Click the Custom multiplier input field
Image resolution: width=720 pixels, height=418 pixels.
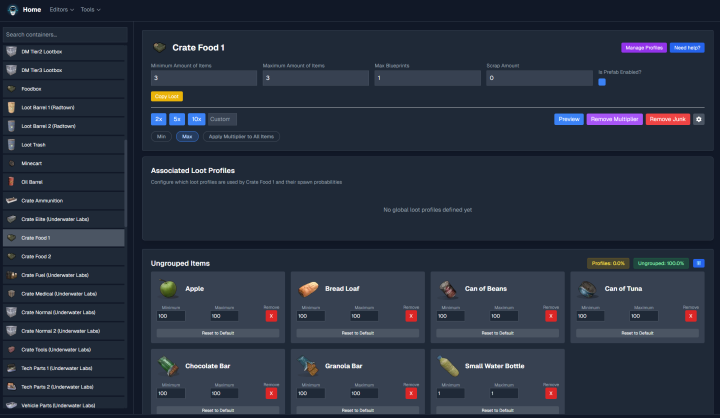tap(222, 119)
